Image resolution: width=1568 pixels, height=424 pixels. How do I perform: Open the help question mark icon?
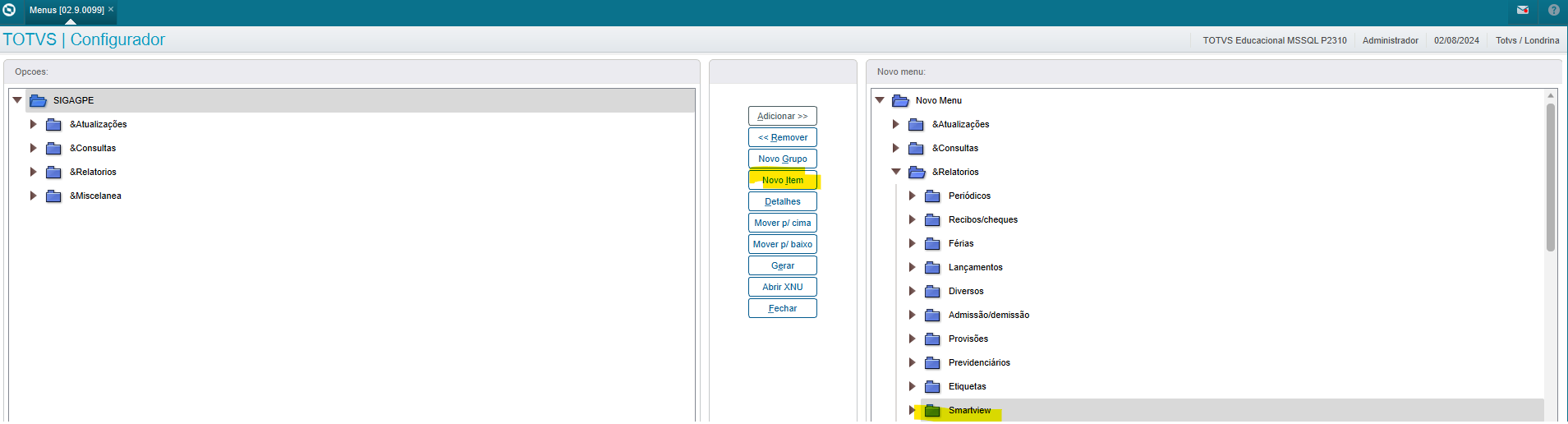coord(1554,10)
